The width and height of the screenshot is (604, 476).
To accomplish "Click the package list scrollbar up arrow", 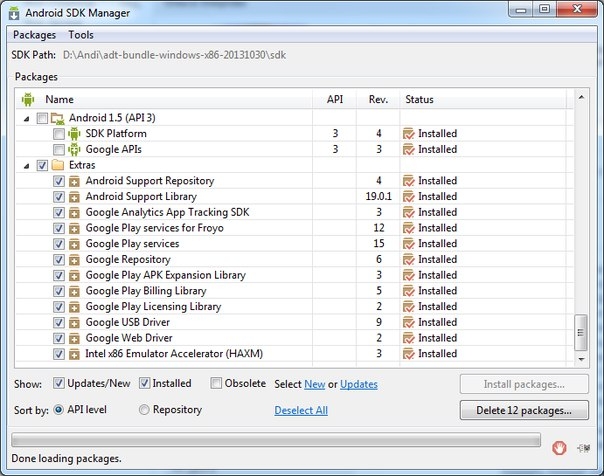I will 581,97.
